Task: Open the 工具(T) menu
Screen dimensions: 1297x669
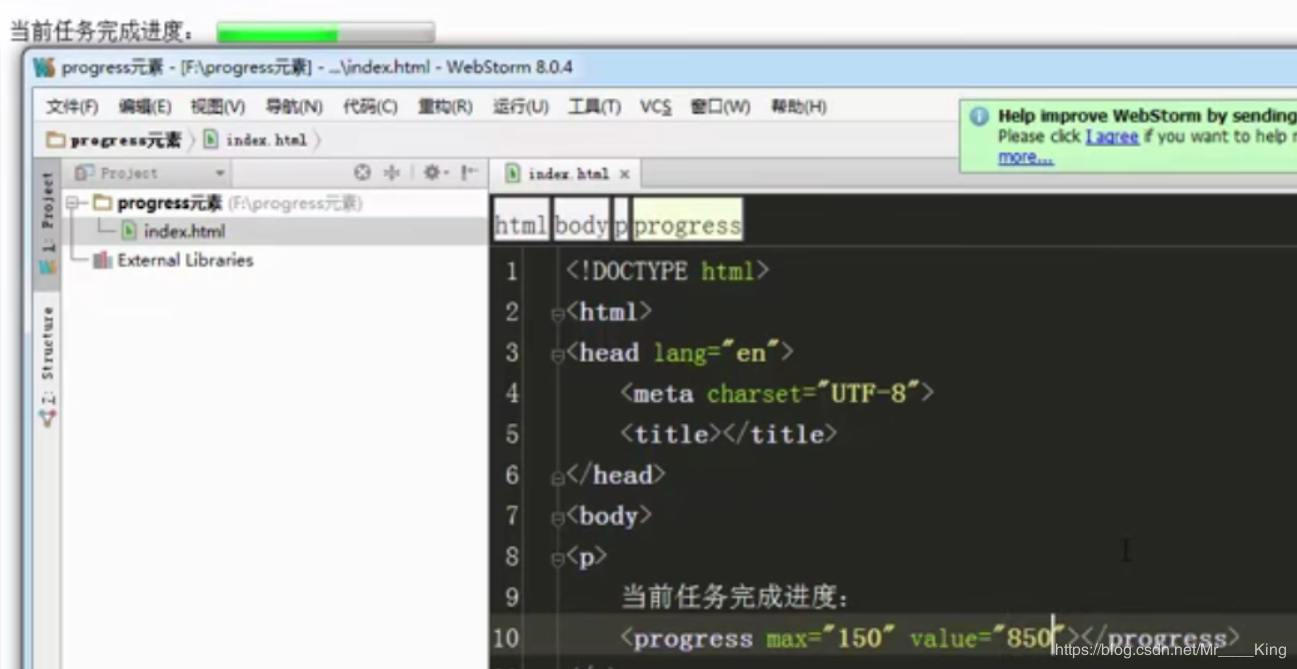Action: [594, 106]
